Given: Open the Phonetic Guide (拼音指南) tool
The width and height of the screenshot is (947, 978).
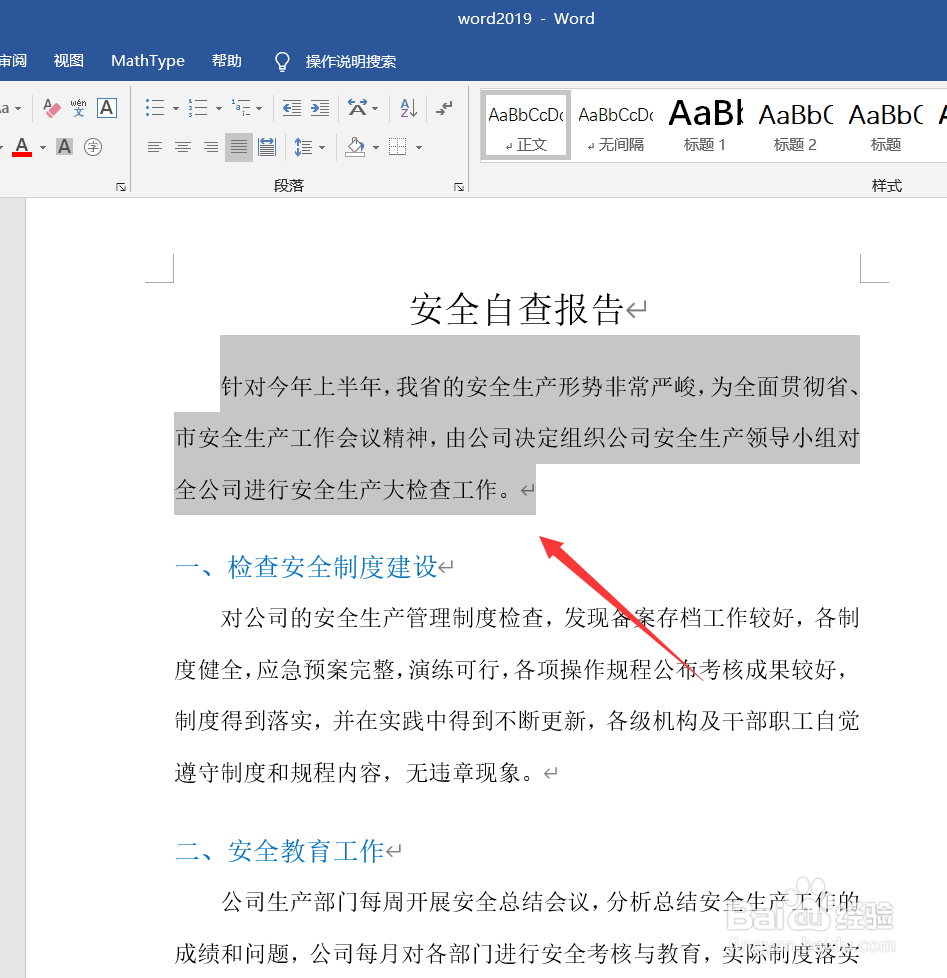Looking at the screenshot, I should [78, 106].
